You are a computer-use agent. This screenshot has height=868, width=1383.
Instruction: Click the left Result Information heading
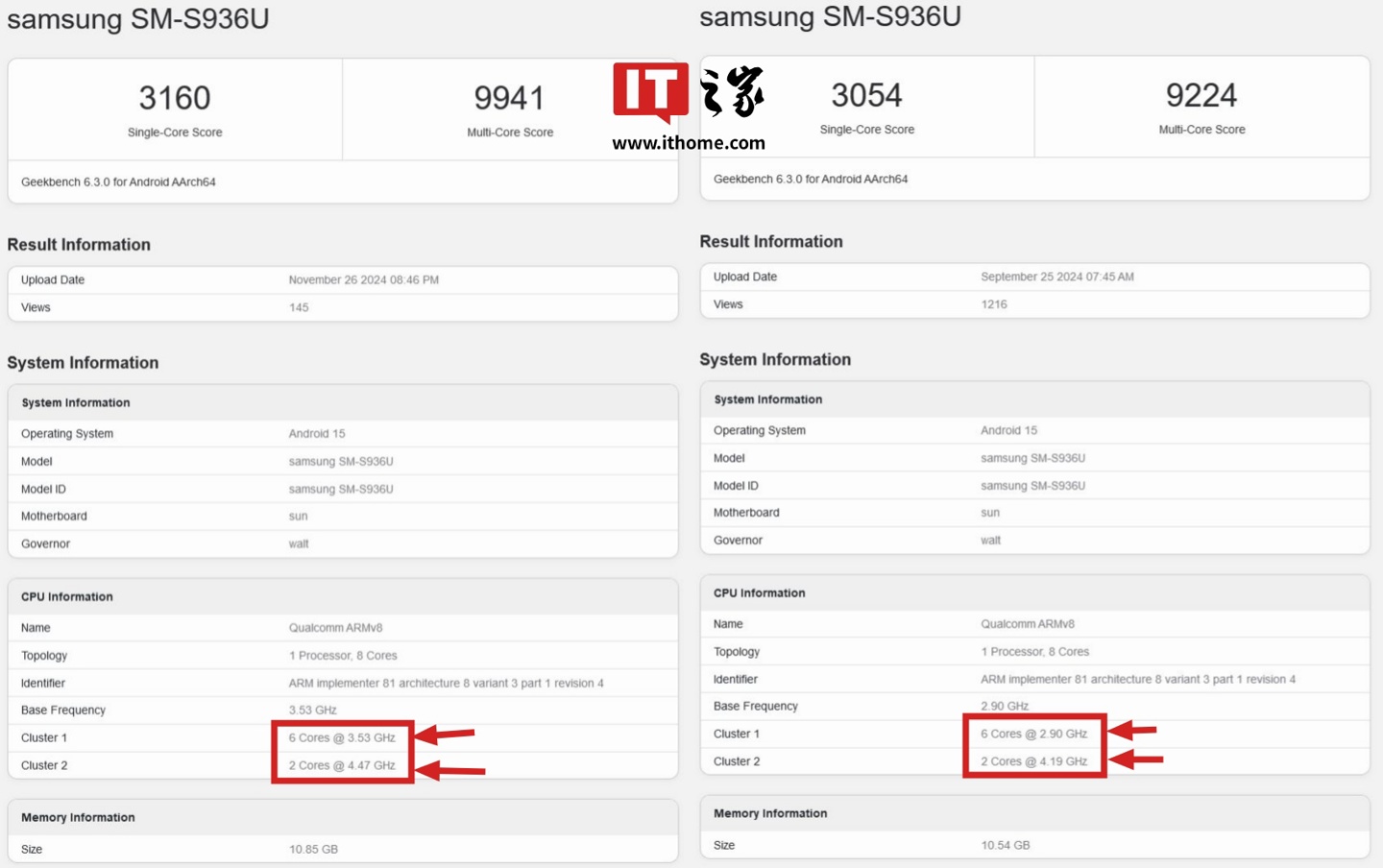click(x=79, y=245)
